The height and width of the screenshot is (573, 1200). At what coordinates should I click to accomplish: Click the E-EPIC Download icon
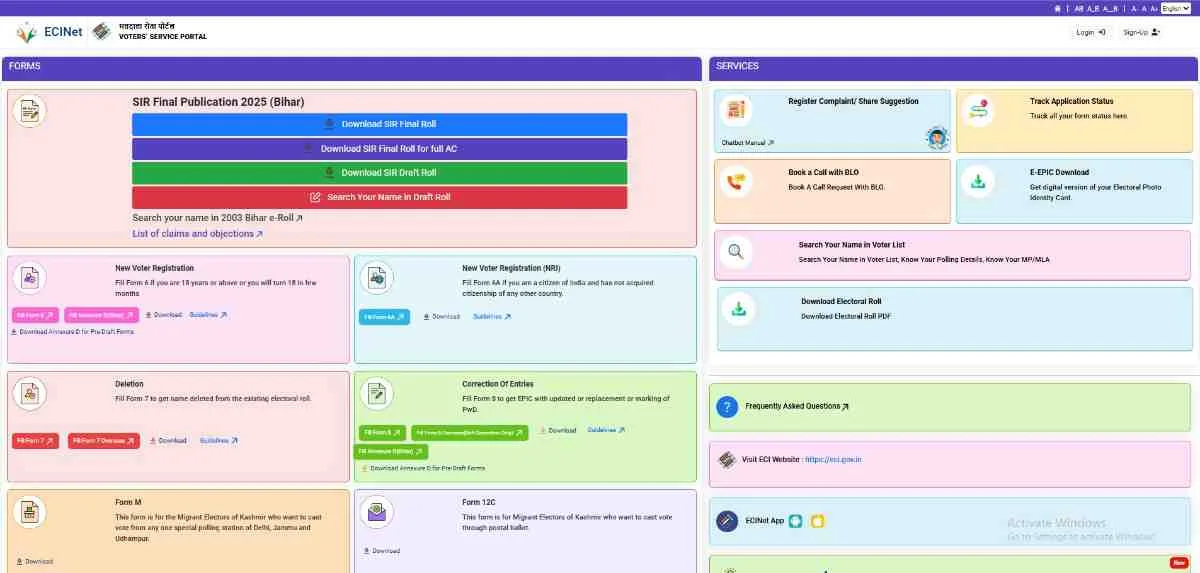[979, 181]
